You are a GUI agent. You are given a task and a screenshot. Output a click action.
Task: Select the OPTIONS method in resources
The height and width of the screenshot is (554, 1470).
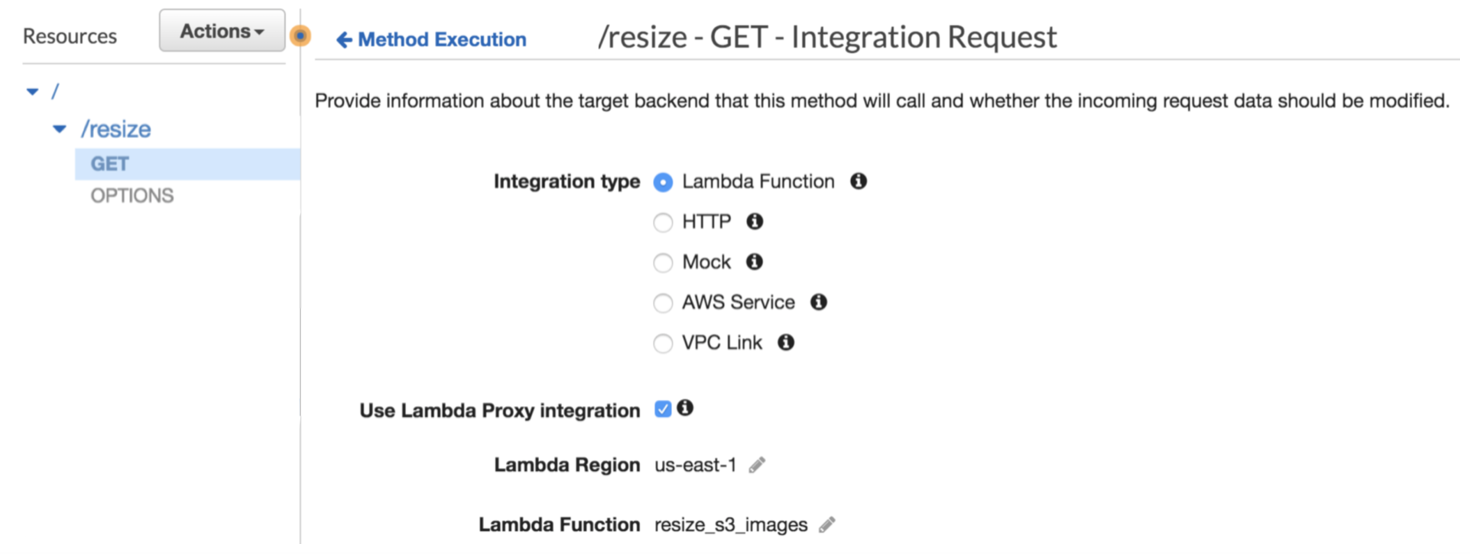click(x=132, y=195)
